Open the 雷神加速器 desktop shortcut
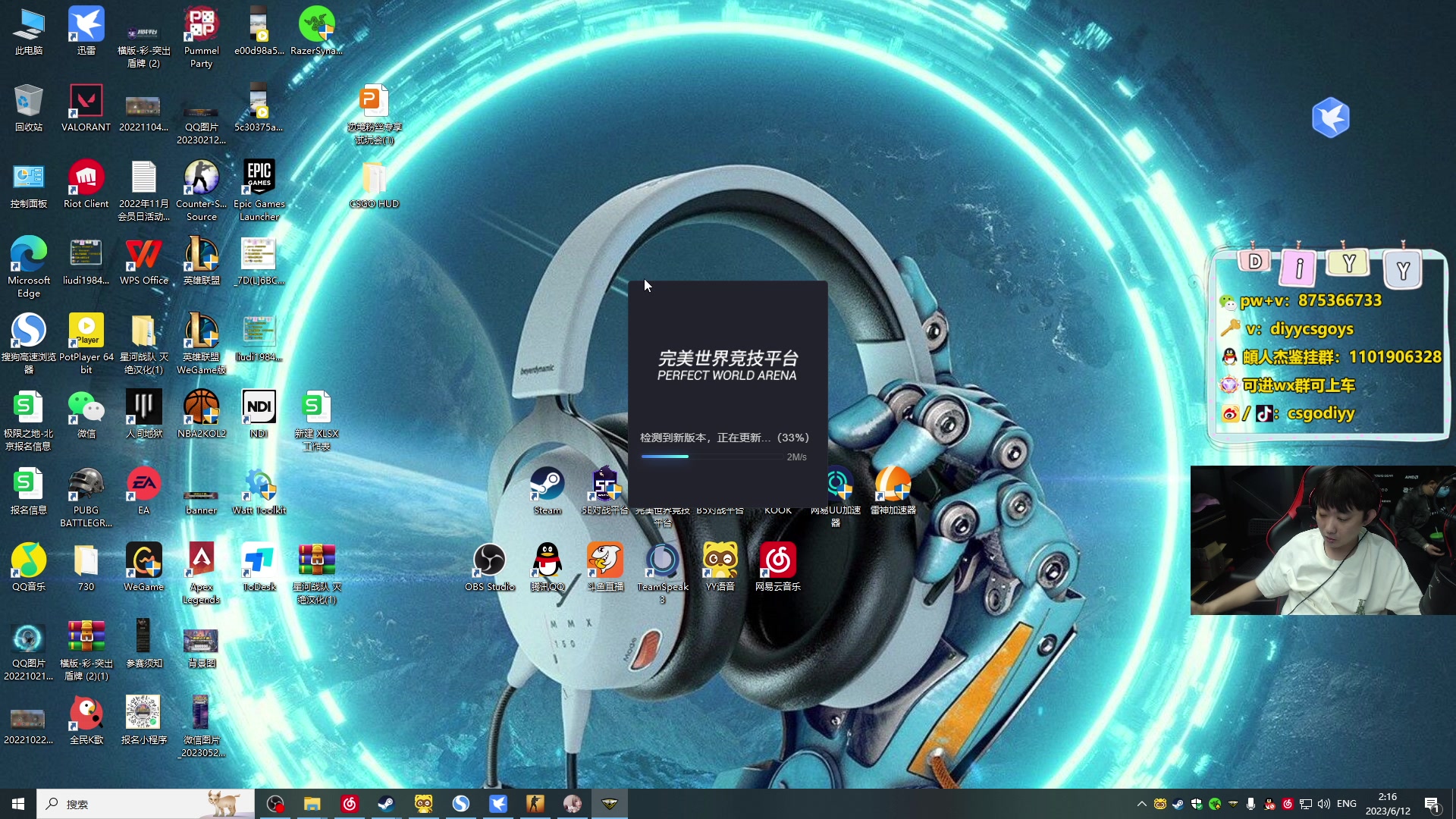 pos(893,491)
